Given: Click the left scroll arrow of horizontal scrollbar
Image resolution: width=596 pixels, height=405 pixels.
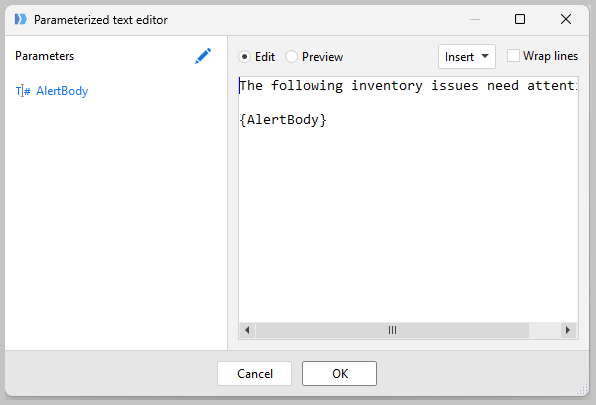Looking at the screenshot, I should (x=247, y=330).
